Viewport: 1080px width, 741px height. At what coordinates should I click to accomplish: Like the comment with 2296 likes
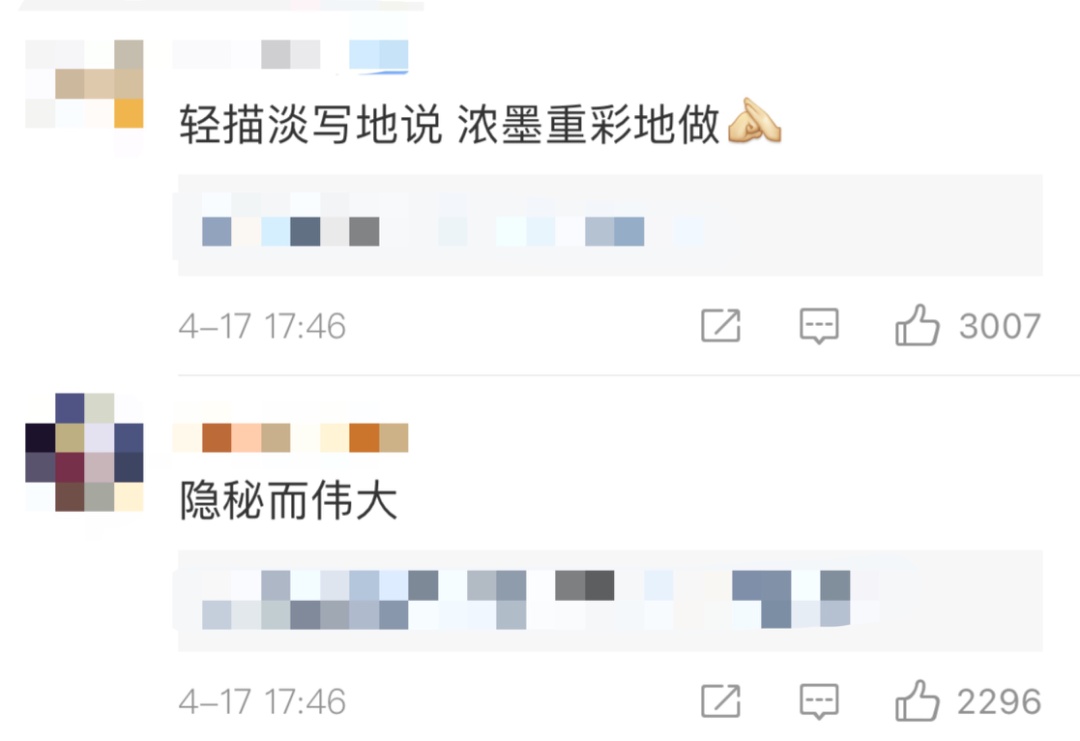pos(917,700)
